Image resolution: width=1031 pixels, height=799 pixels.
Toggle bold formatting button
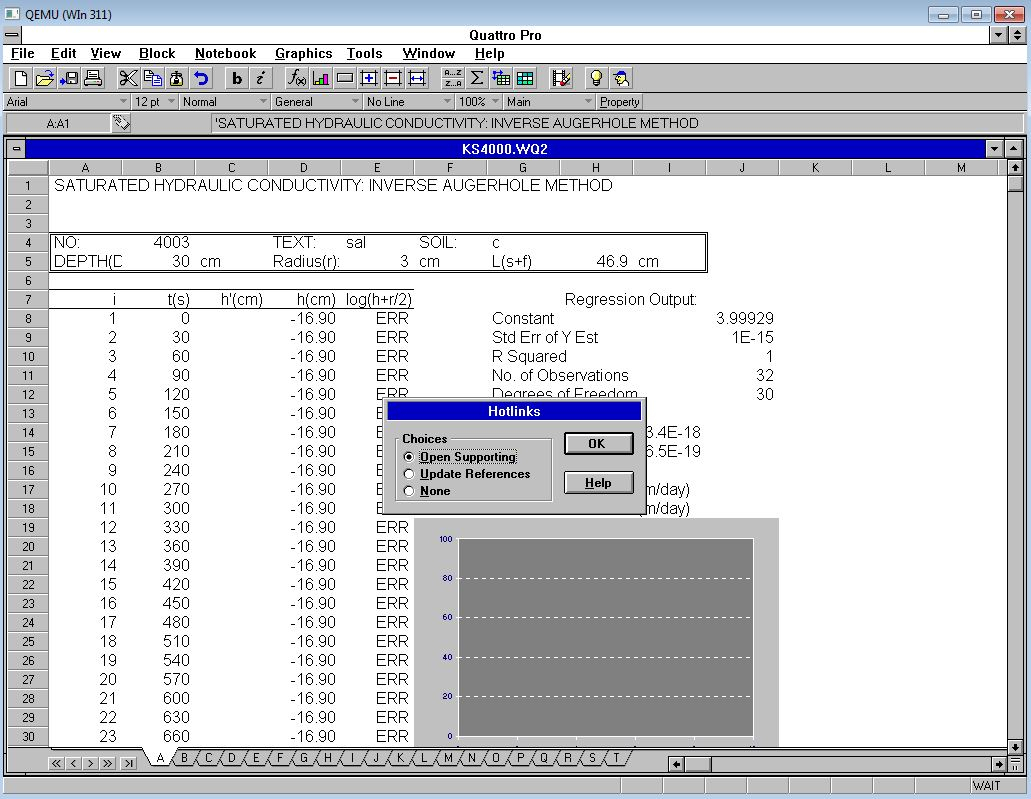pyautogui.click(x=237, y=78)
